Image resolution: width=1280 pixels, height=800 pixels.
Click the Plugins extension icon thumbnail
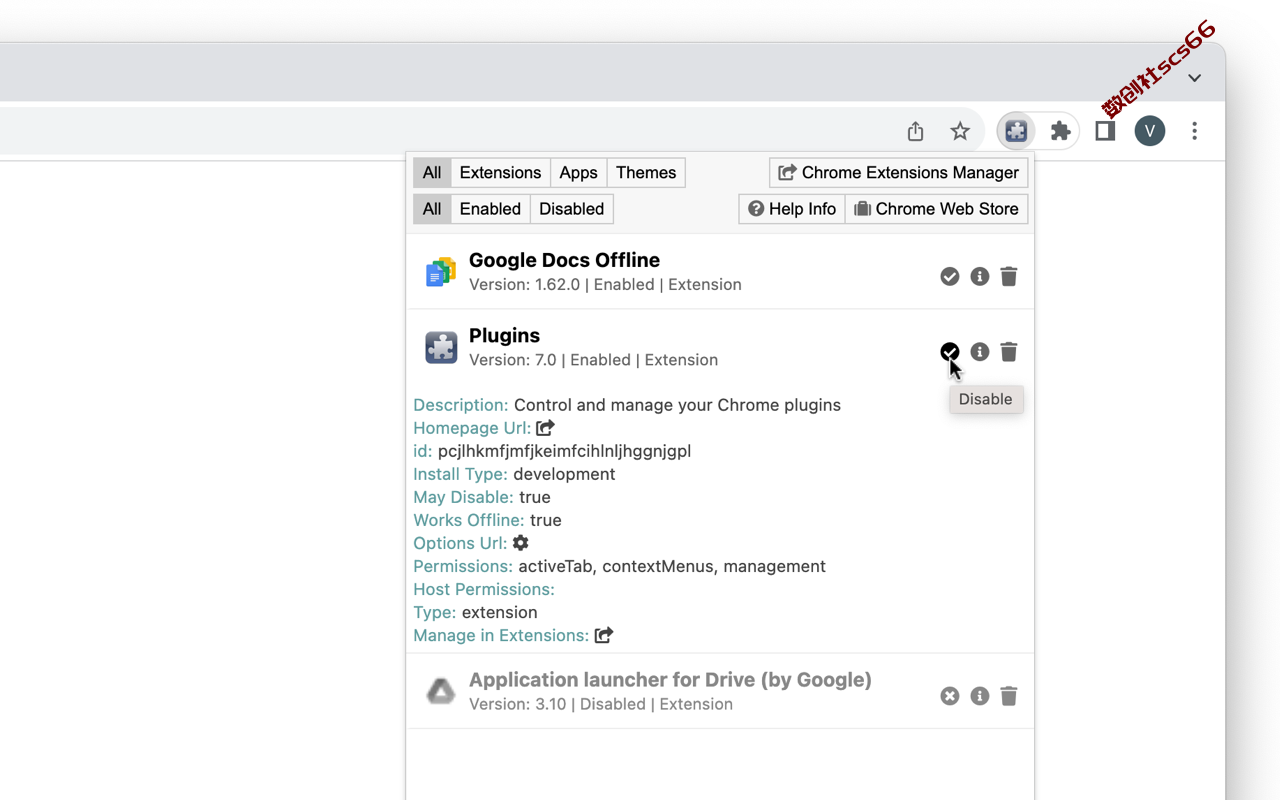point(441,347)
